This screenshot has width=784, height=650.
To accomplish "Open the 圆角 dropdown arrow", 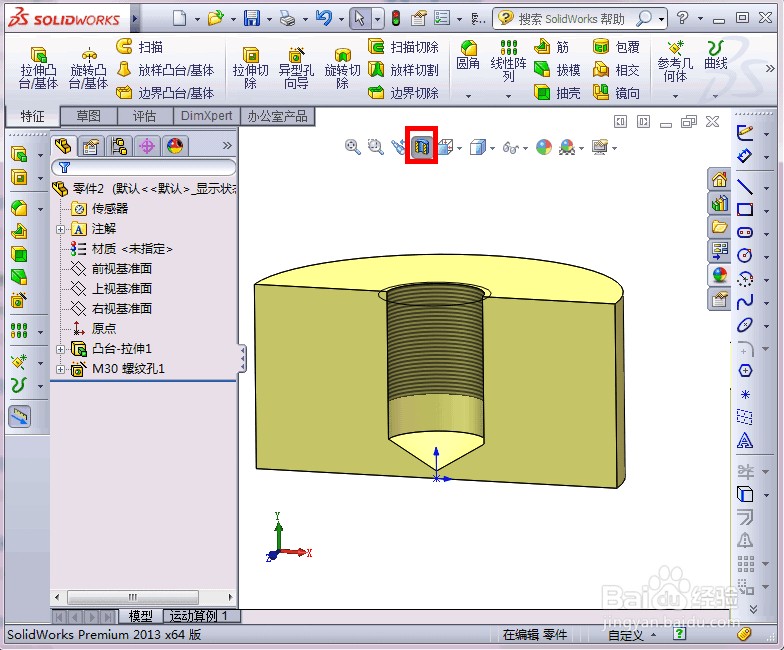I will [468, 96].
